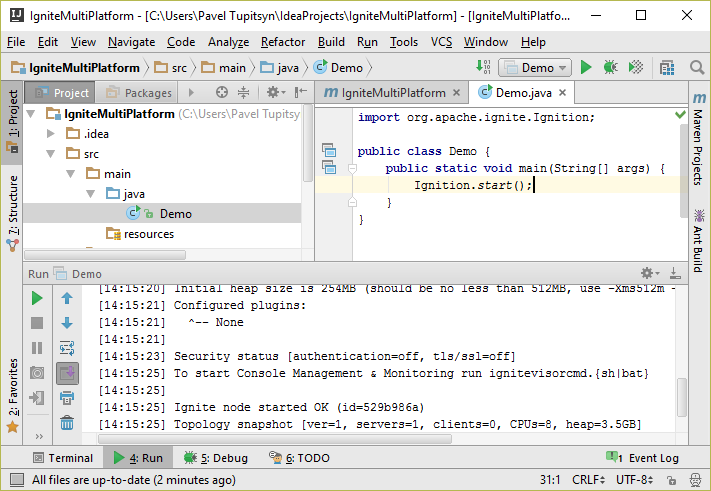Open Project panel gear settings
Viewport: 711px width, 491px height.
click(276, 92)
